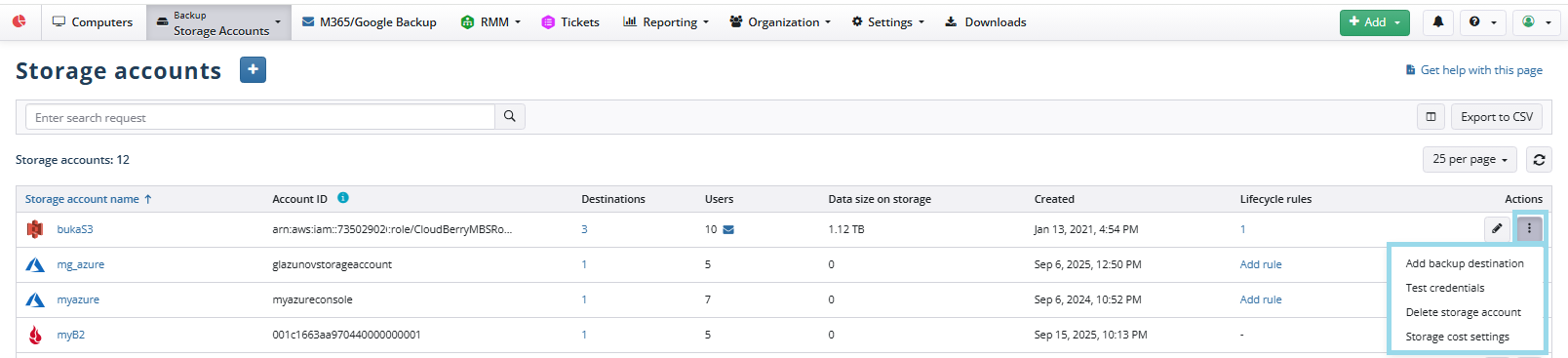Open the Tickets section

tap(570, 21)
